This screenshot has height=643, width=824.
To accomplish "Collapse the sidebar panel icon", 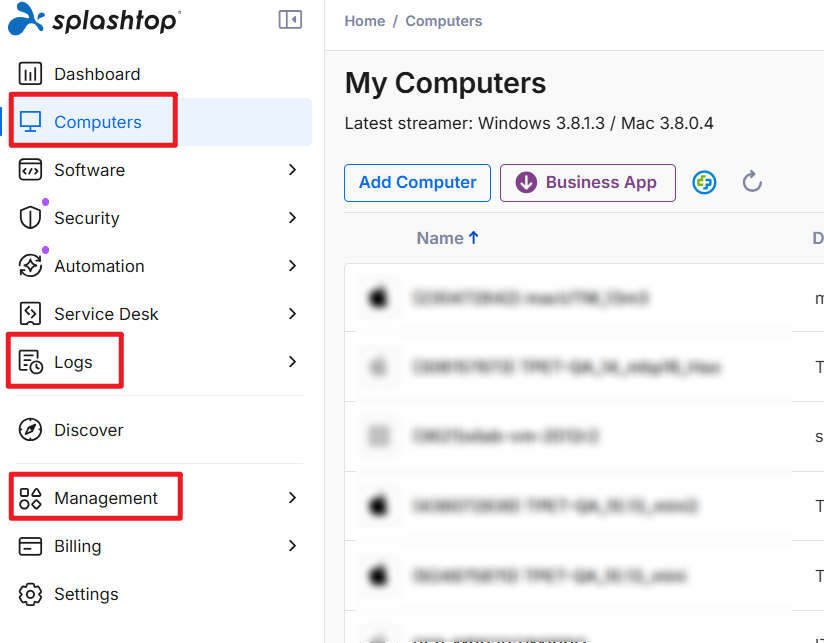I will point(290,20).
